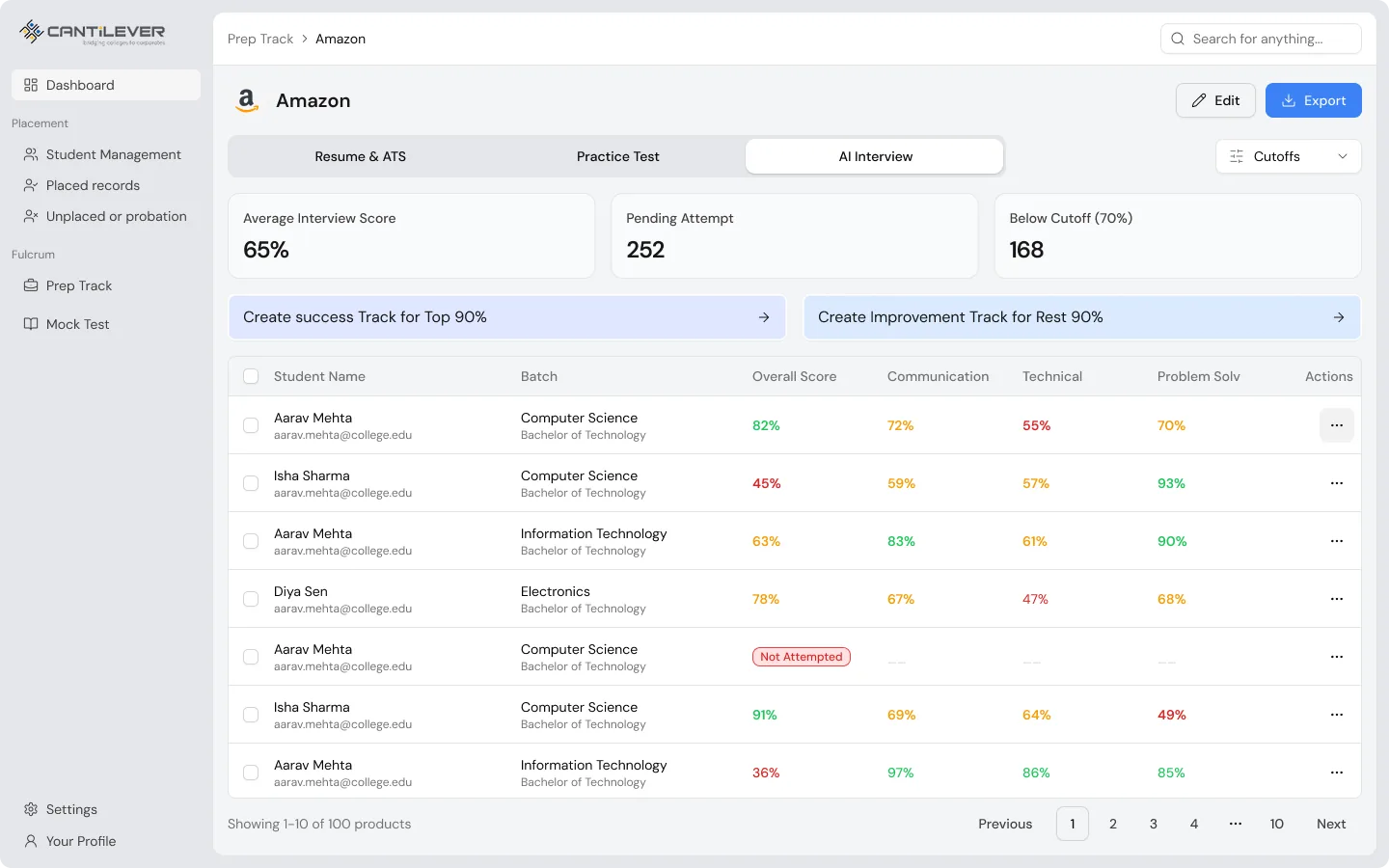Screen dimensions: 1389x868
Task: Click the Amazon logo icon
Action: pos(247,100)
